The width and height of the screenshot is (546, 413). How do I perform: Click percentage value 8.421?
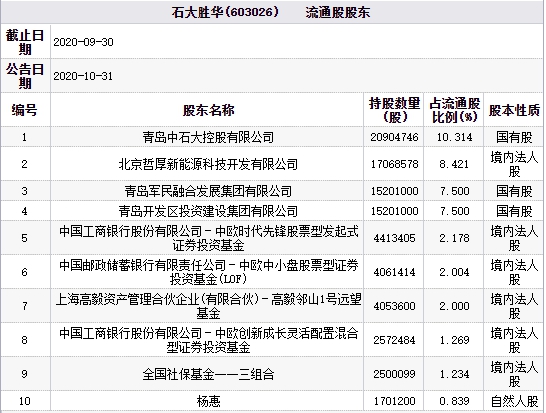click(454, 164)
